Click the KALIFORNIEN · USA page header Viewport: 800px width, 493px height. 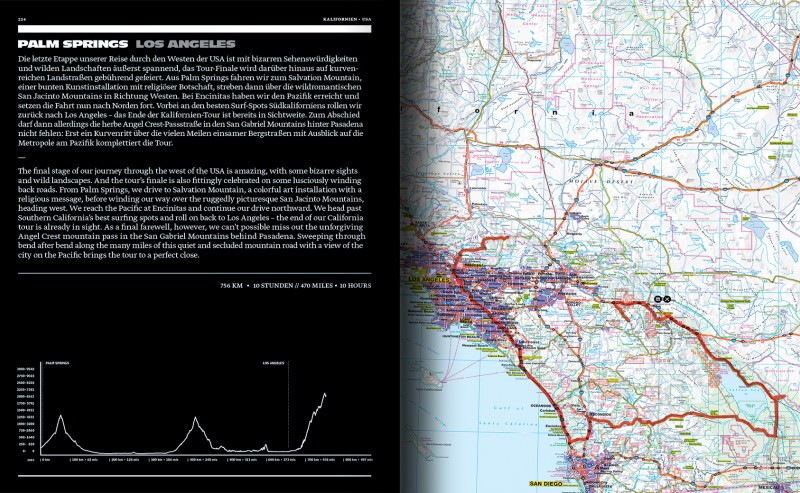click(347, 19)
